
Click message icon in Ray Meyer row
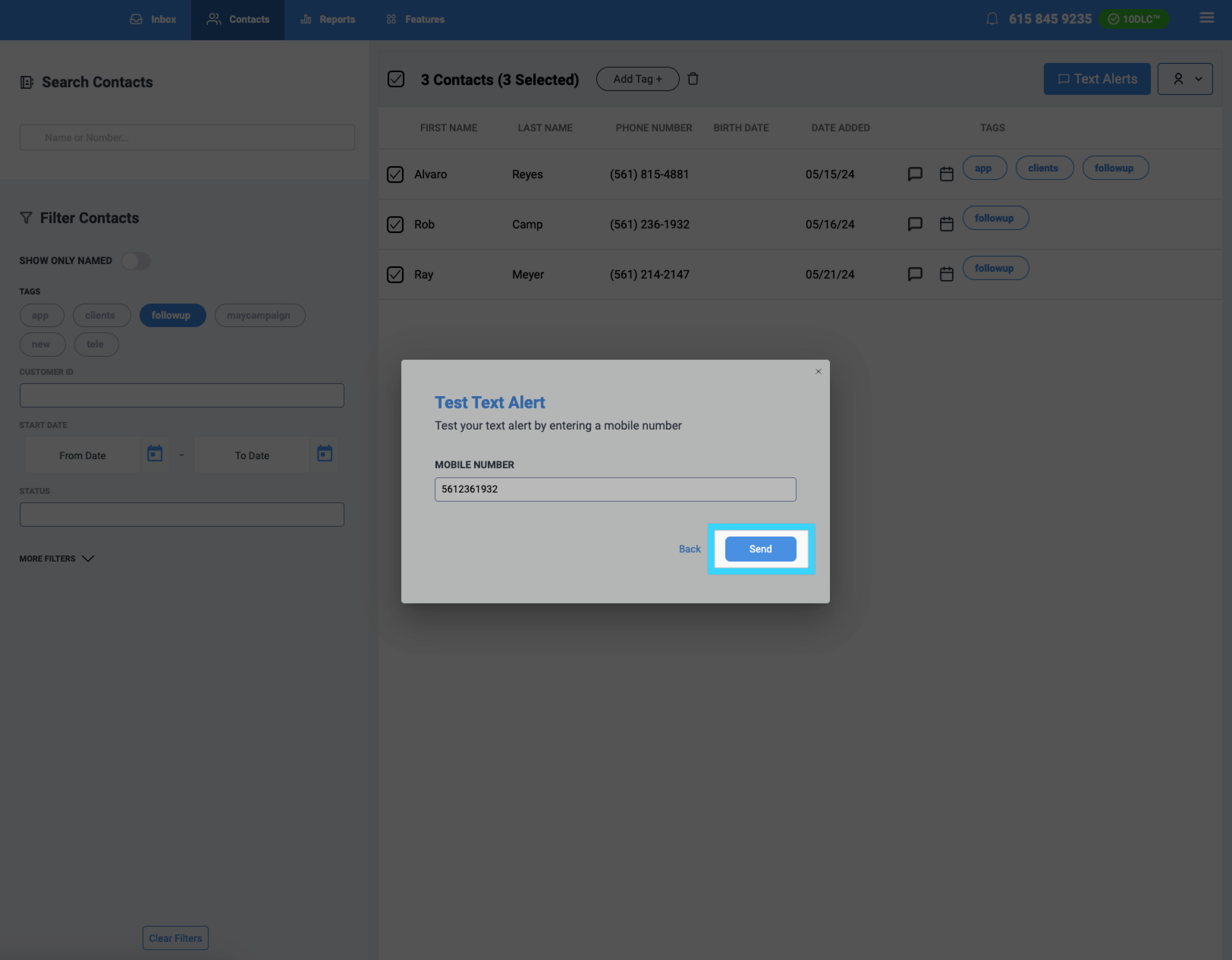point(915,274)
